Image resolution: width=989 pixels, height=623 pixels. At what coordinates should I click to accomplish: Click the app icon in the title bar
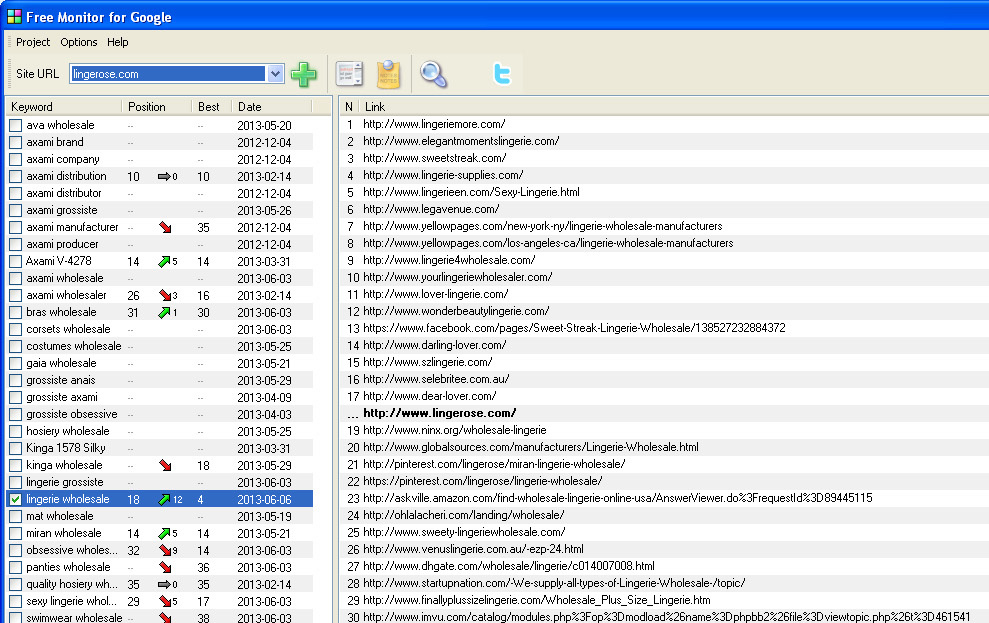(x=14, y=17)
